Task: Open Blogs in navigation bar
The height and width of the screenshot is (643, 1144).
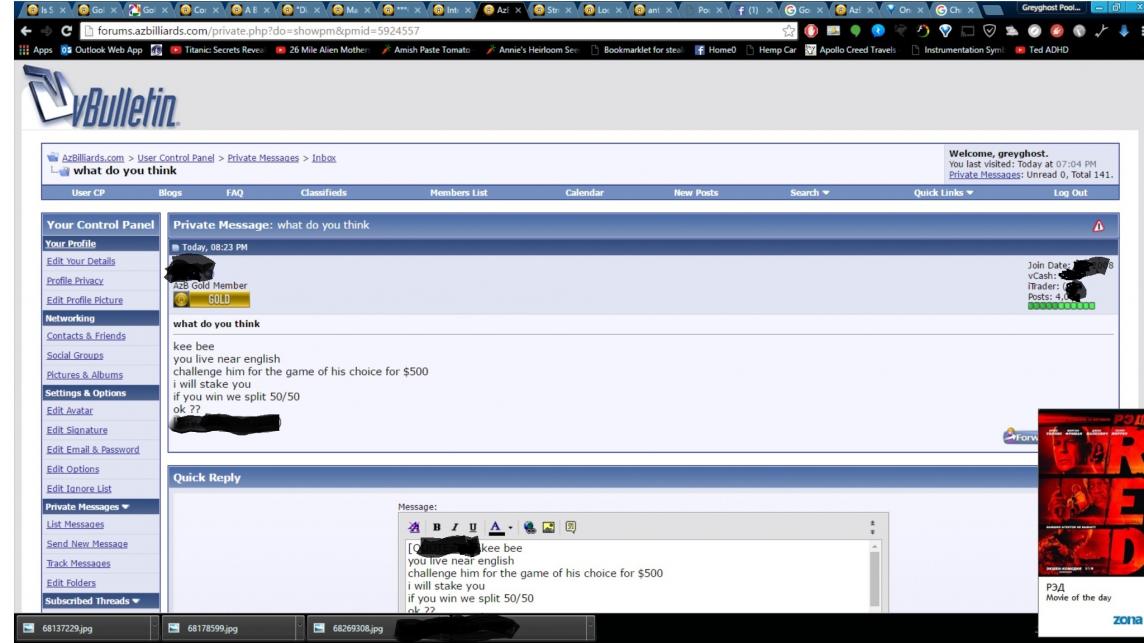Action: (x=170, y=193)
